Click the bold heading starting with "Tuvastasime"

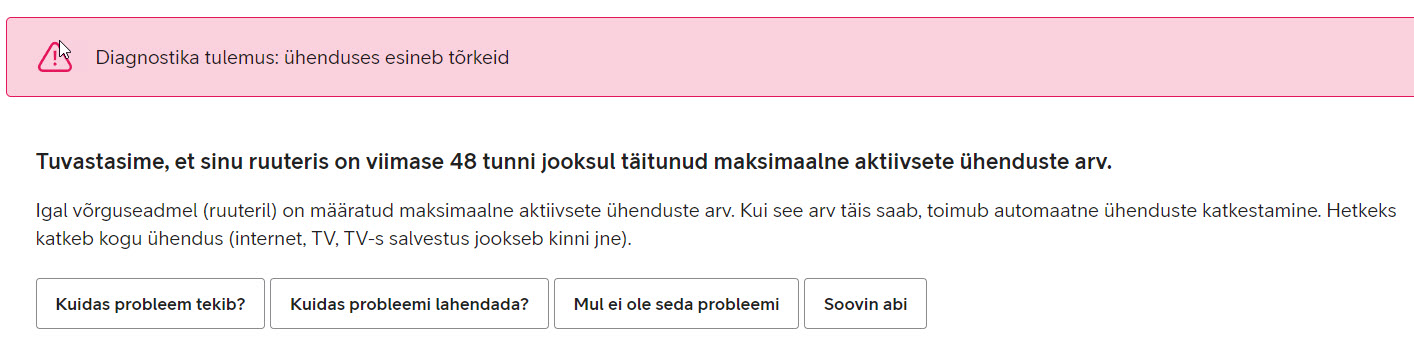(x=574, y=162)
